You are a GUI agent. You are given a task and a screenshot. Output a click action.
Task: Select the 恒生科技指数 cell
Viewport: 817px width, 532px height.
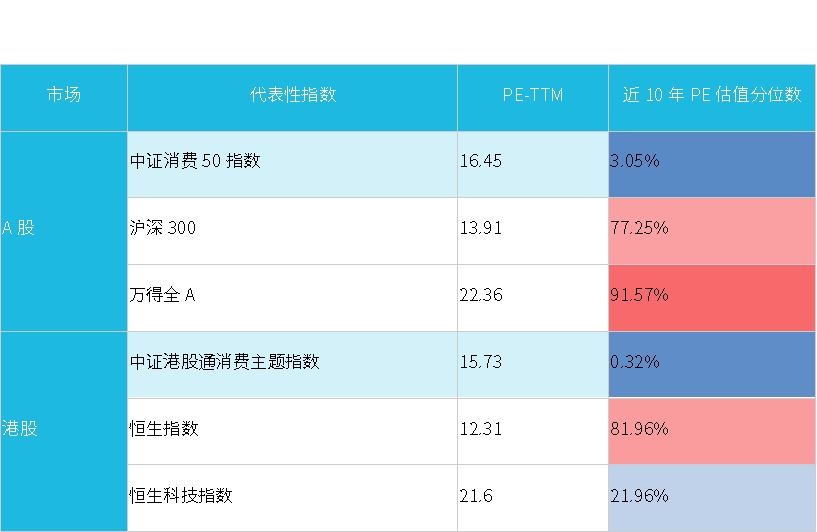[292, 496]
